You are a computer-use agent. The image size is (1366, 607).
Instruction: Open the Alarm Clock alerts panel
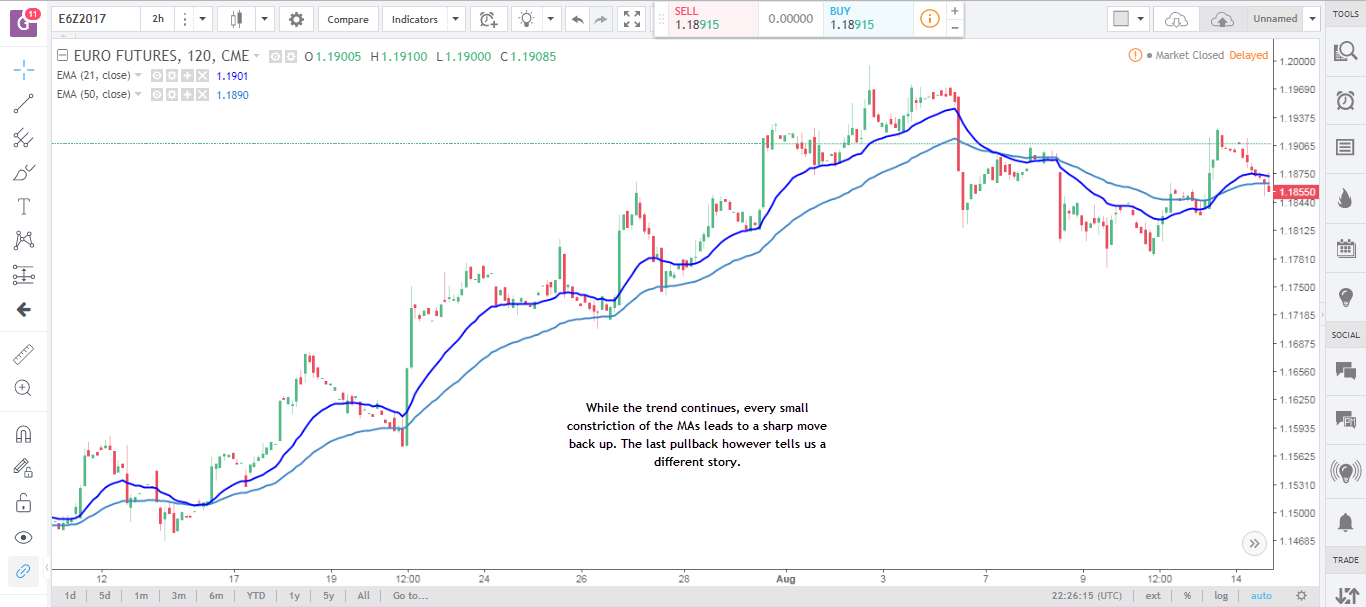coord(1345,100)
